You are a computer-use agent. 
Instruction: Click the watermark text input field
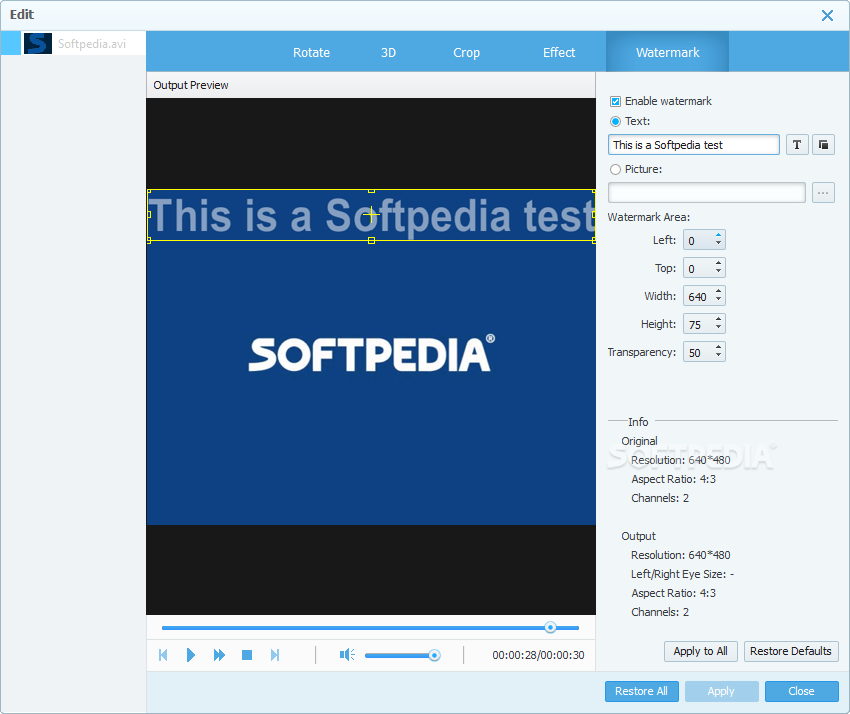pos(693,145)
